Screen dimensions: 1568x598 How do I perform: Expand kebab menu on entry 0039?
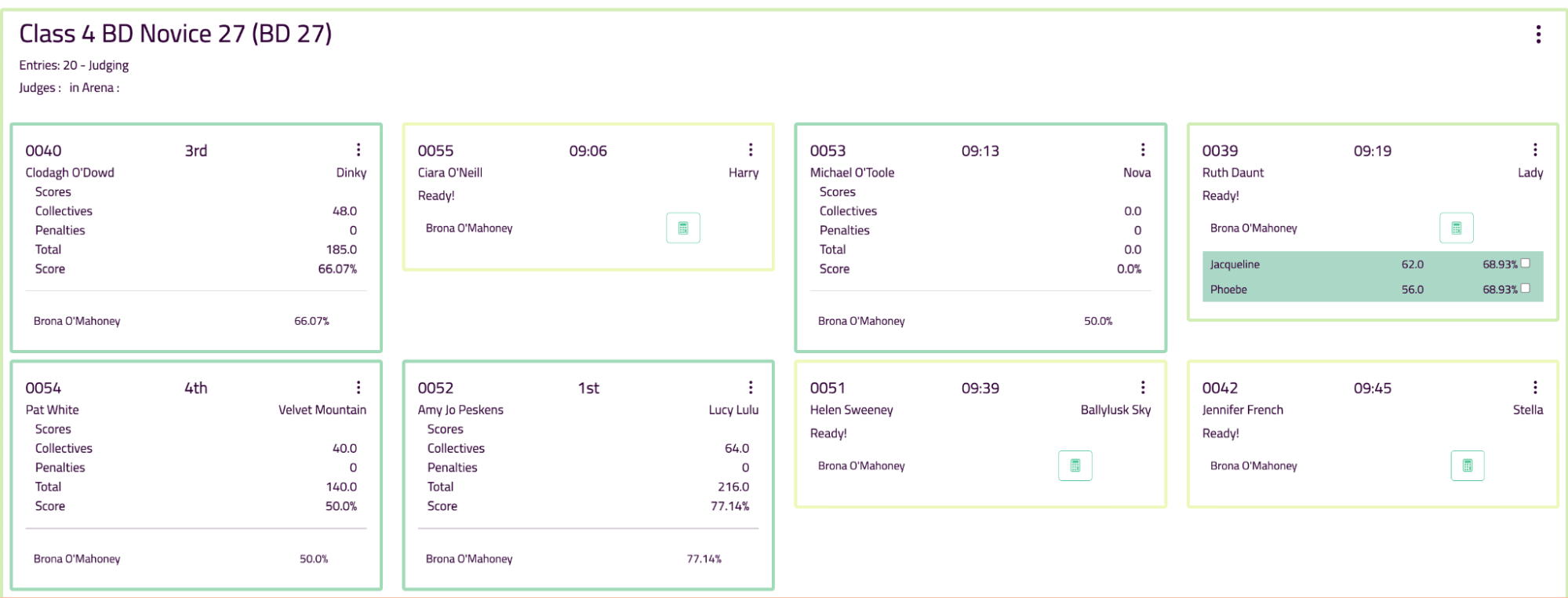coord(1535,150)
